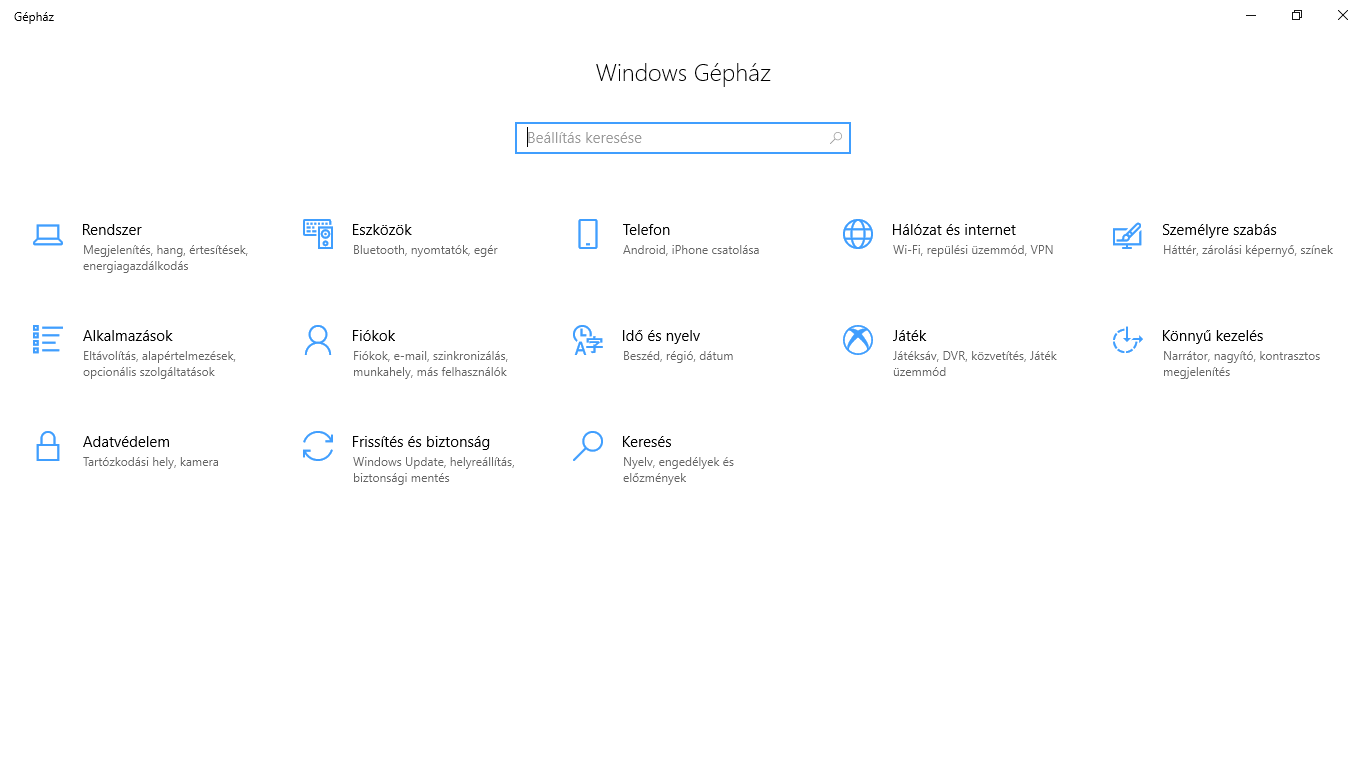Viewport: 1366px width, 768px height.
Task: Click text "Android, iPhone csatolása"
Action: 691,250
